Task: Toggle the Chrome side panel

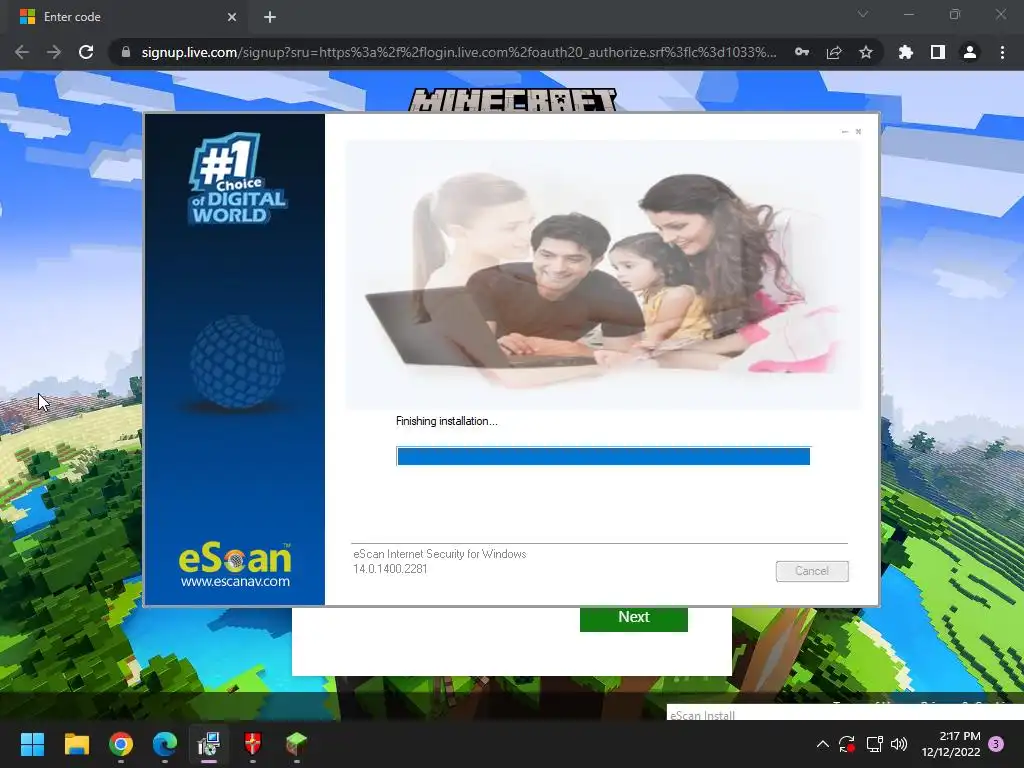Action: (938, 52)
